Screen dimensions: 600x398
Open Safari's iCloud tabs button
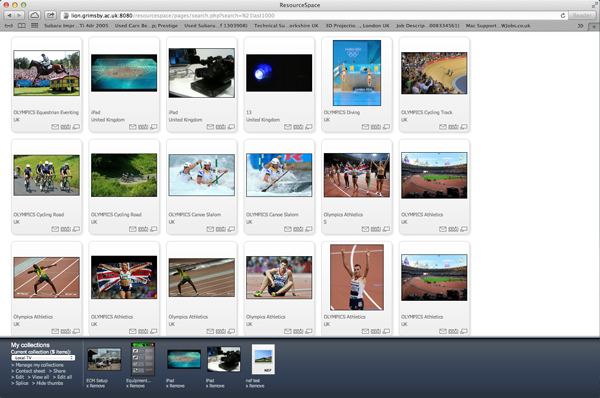(34, 15)
